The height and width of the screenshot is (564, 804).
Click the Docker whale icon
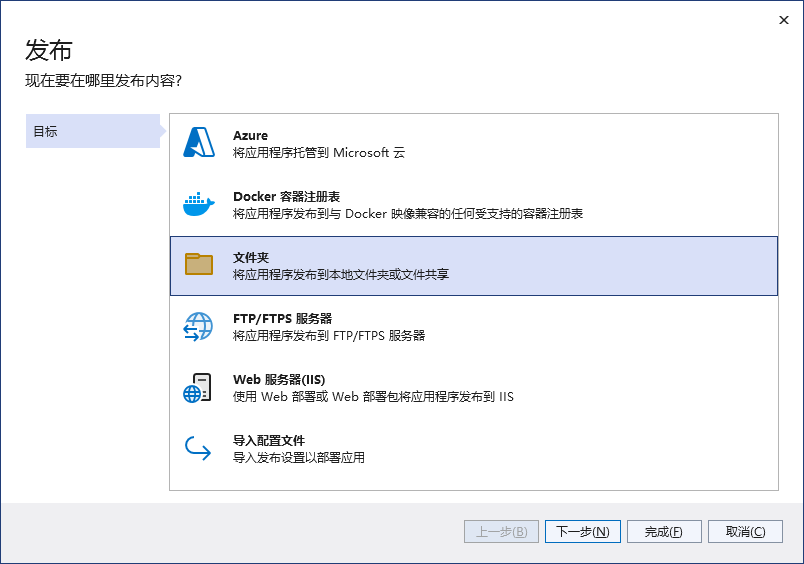point(199,204)
